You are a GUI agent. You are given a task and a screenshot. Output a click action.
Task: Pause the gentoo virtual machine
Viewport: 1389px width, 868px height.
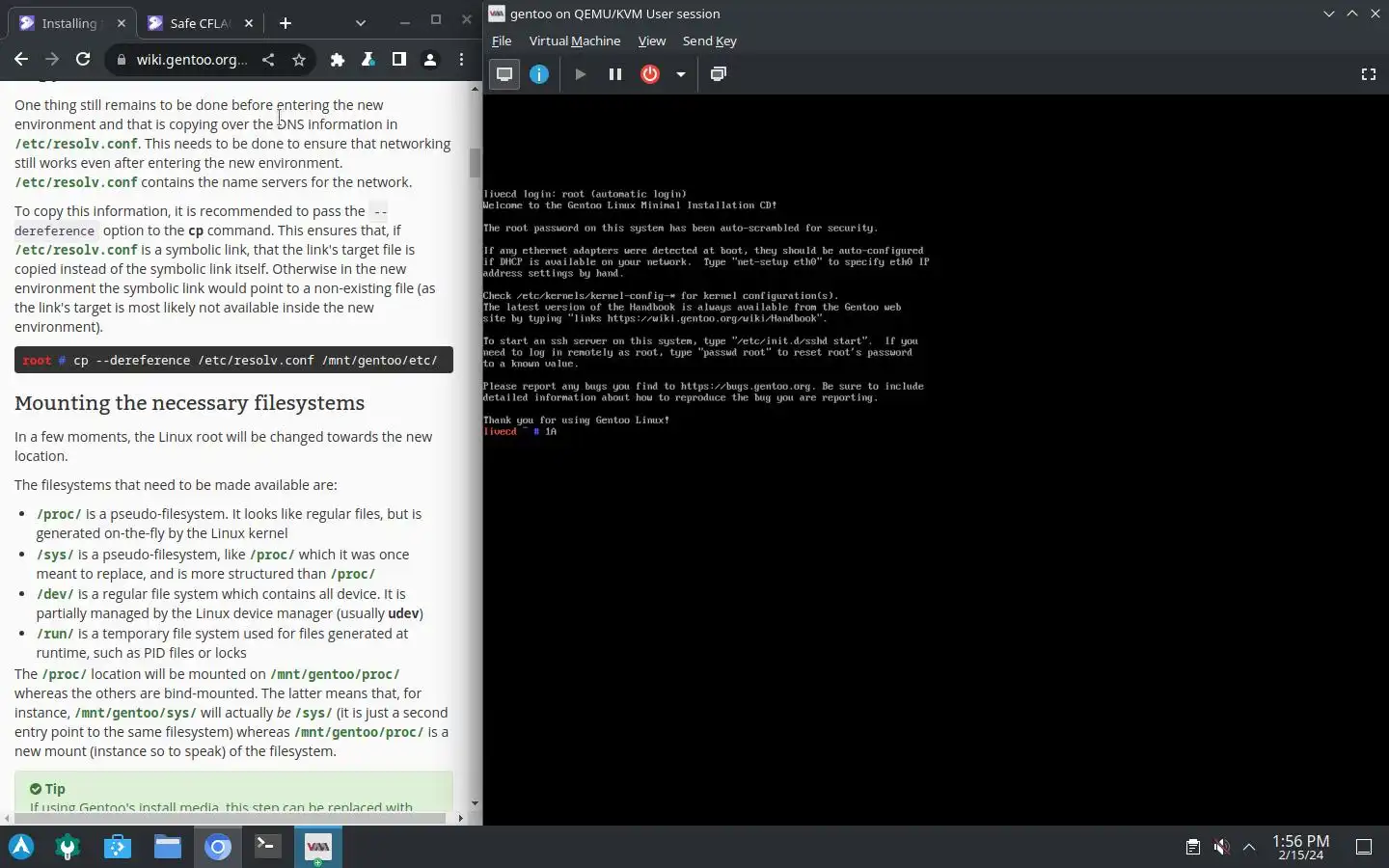pyautogui.click(x=614, y=74)
